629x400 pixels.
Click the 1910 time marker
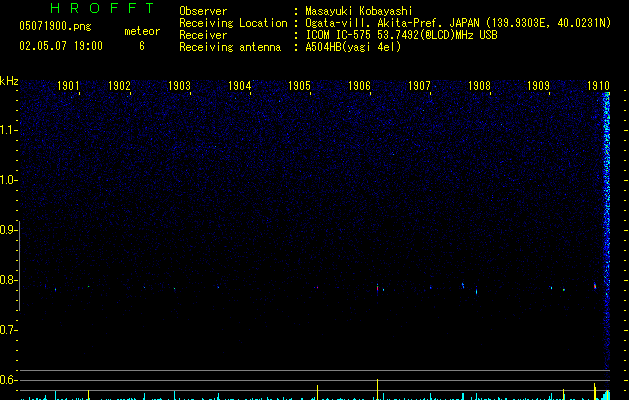(599, 86)
